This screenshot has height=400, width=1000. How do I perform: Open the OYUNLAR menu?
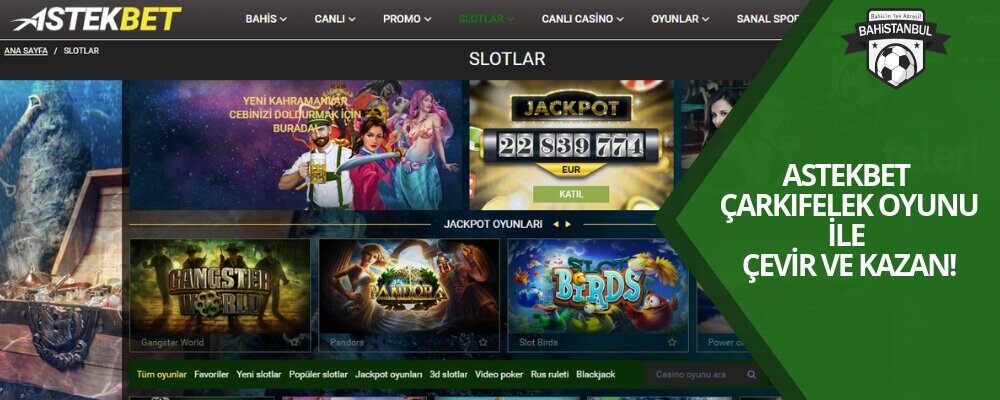tap(680, 19)
